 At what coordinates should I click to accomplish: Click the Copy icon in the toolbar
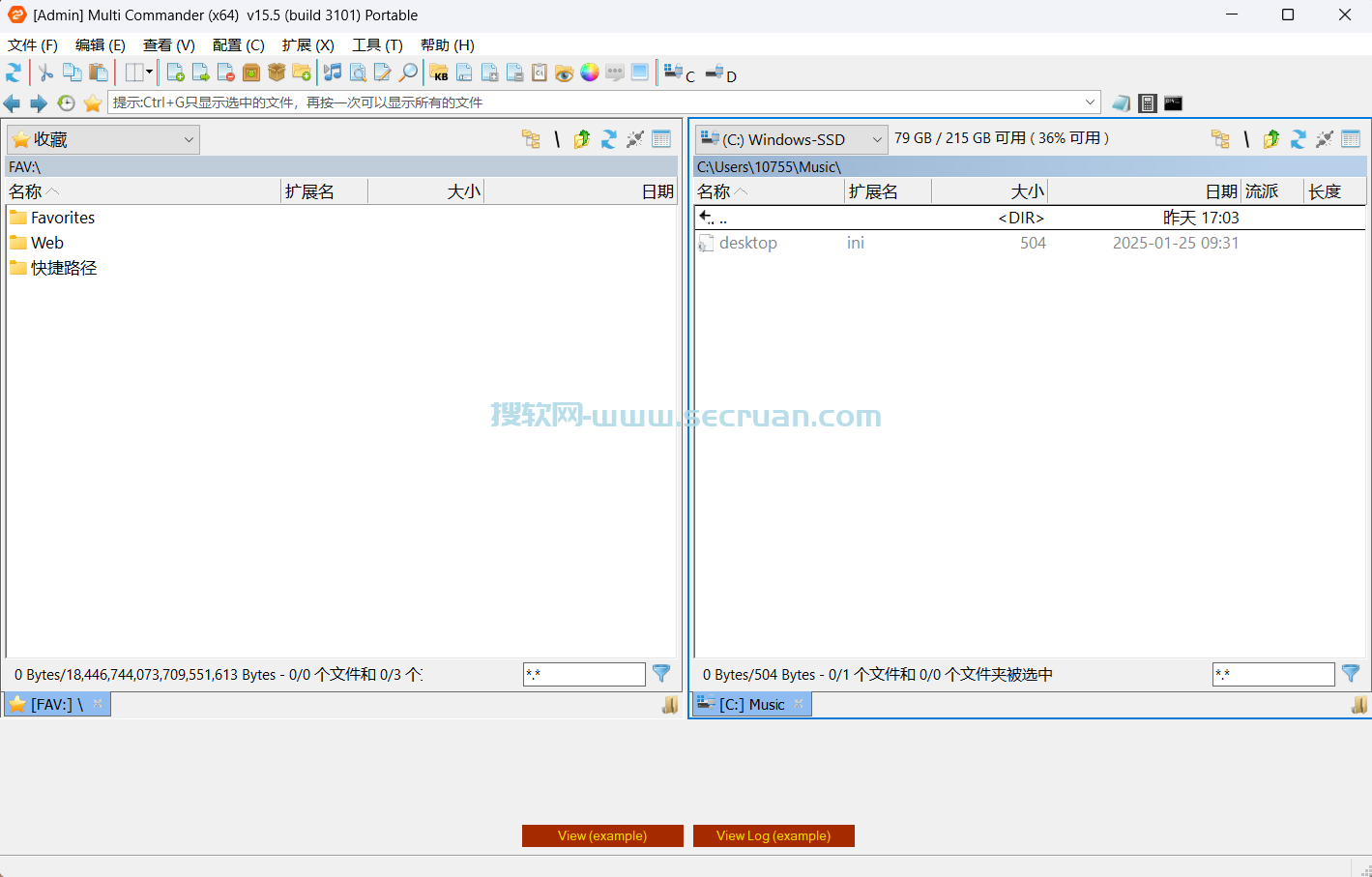pos(72,73)
